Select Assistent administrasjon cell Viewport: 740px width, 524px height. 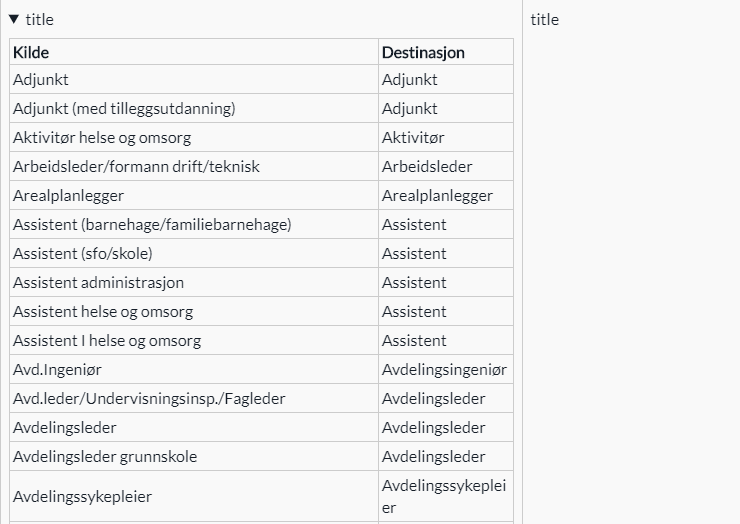pos(98,283)
